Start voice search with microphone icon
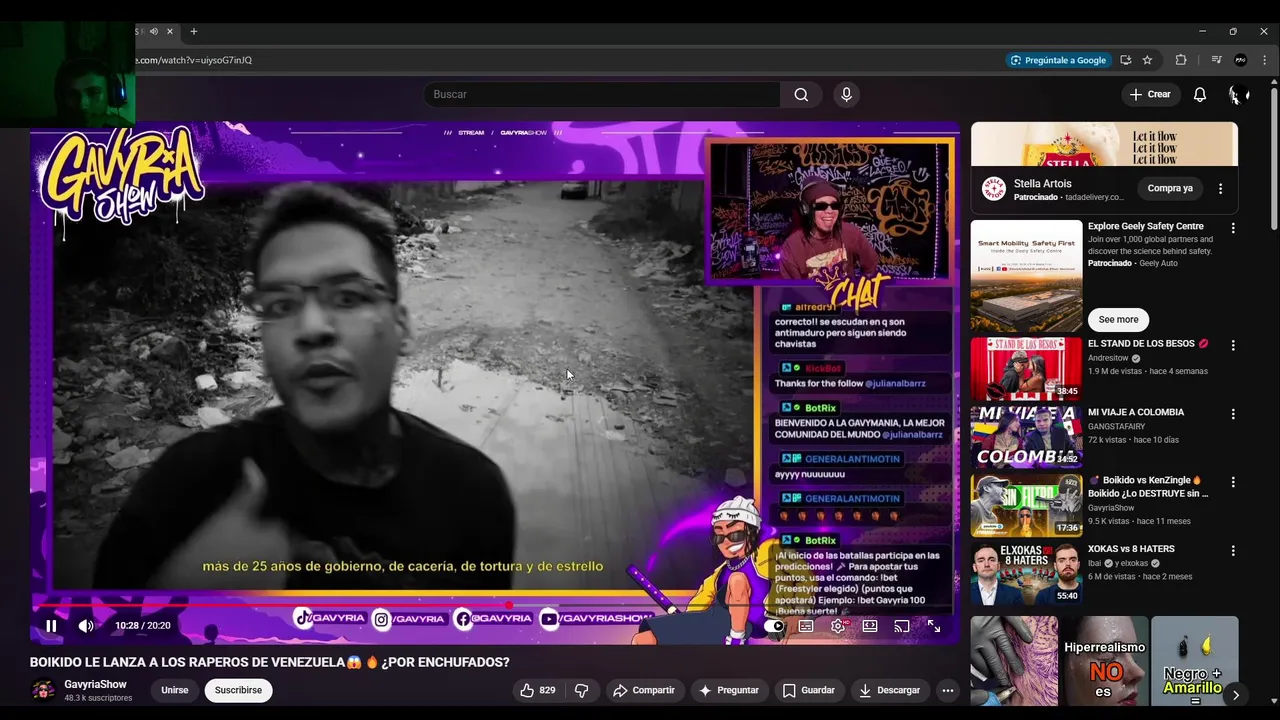1280x720 pixels. 846,94
